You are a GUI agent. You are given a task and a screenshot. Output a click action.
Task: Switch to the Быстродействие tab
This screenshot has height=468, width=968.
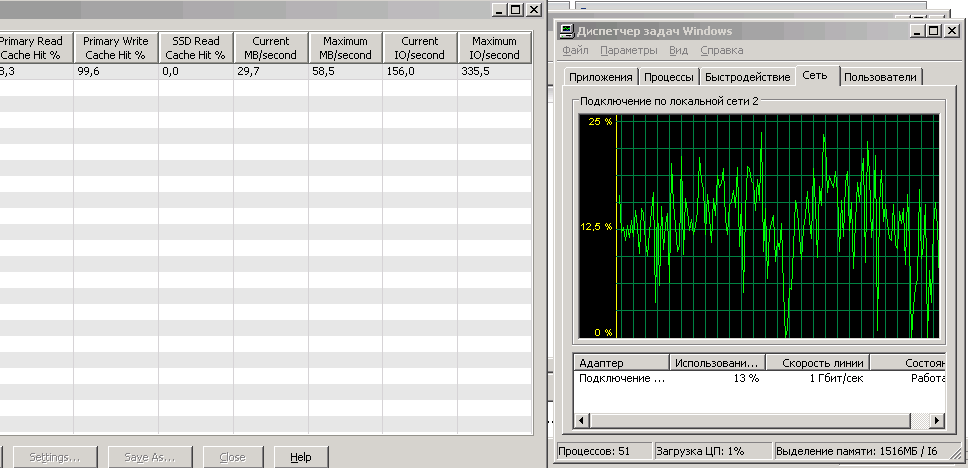[x=747, y=77]
